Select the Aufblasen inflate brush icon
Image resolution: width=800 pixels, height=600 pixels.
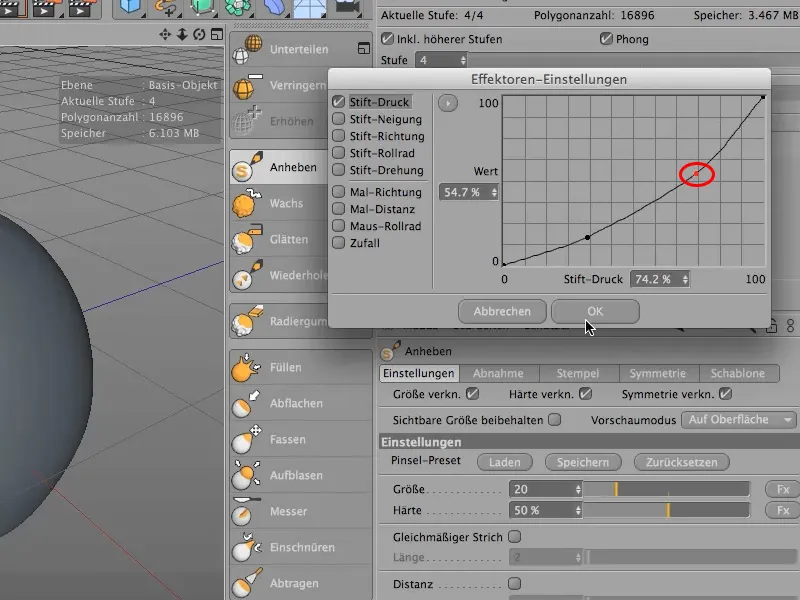(x=247, y=476)
